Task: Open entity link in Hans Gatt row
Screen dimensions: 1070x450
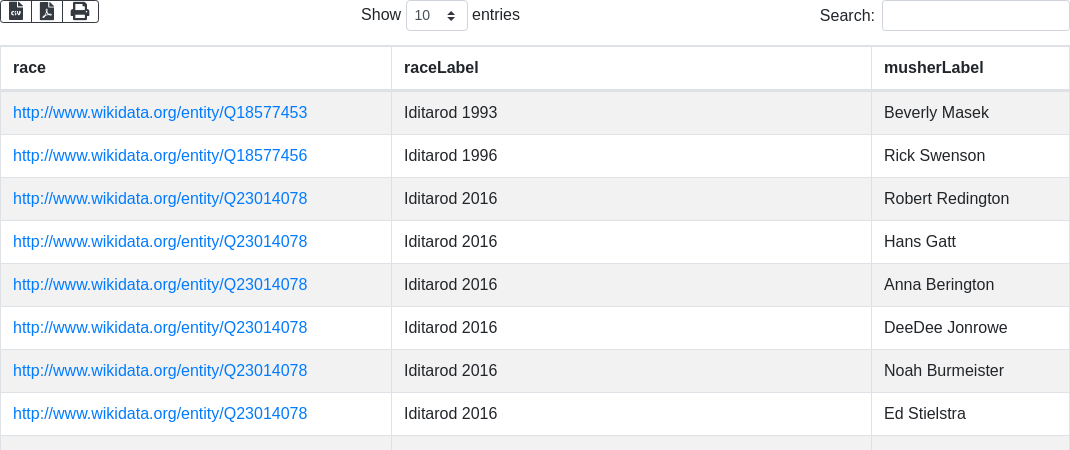Action: [x=160, y=242]
